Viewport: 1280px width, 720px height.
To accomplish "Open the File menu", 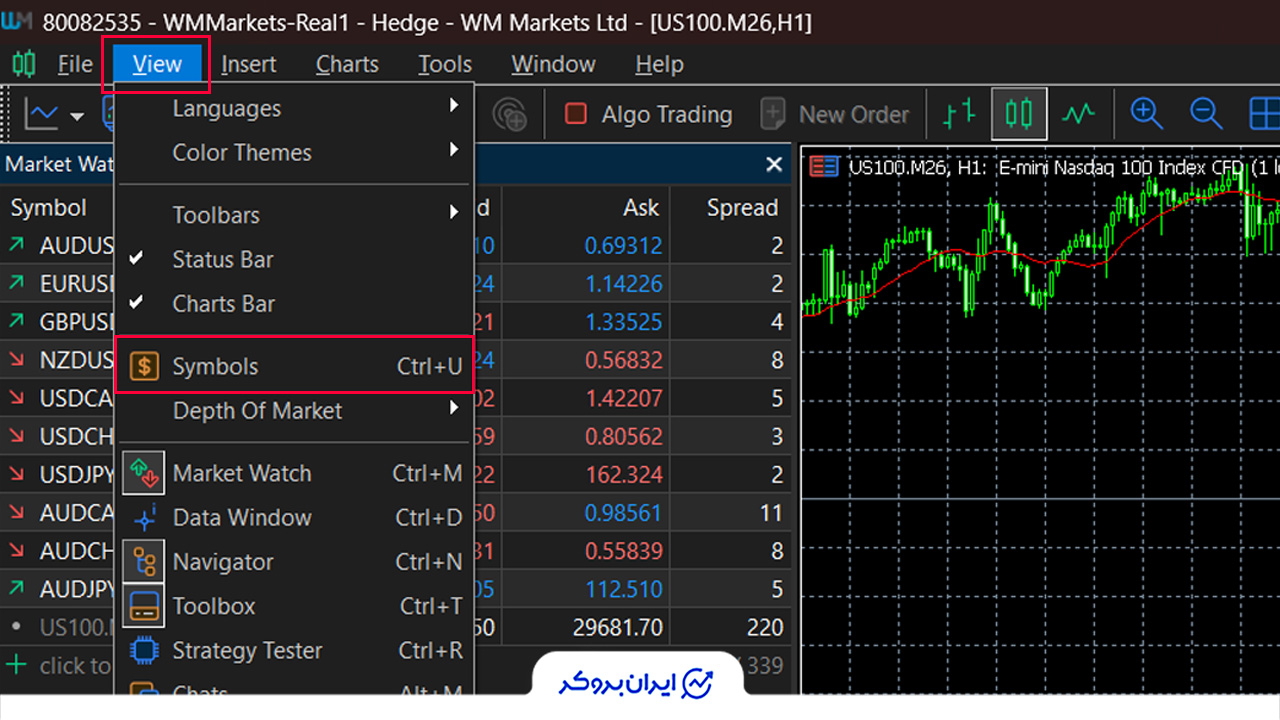I will tap(75, 64).
